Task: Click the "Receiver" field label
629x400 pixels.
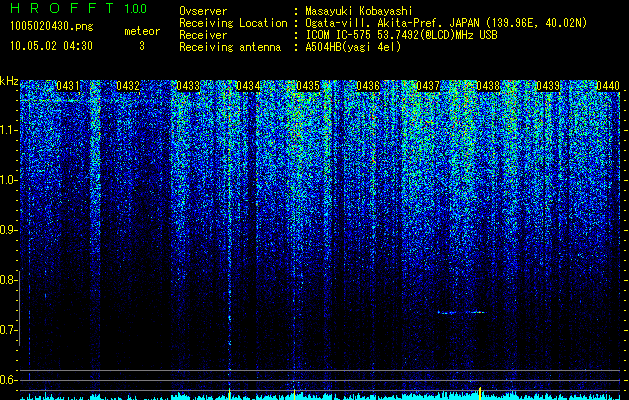Action: point(203,35)
